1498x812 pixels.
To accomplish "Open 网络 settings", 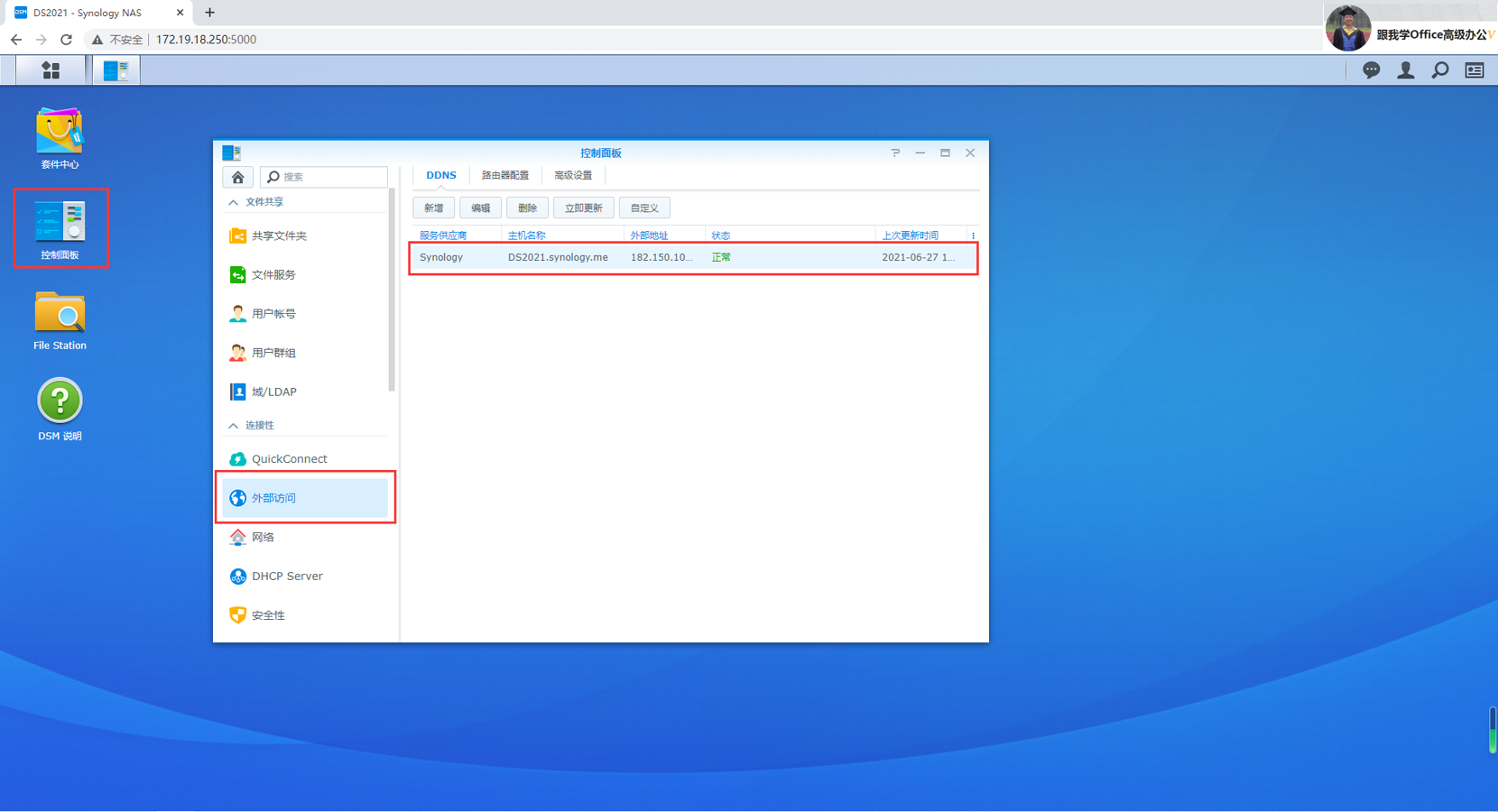I will click(305, 537).
